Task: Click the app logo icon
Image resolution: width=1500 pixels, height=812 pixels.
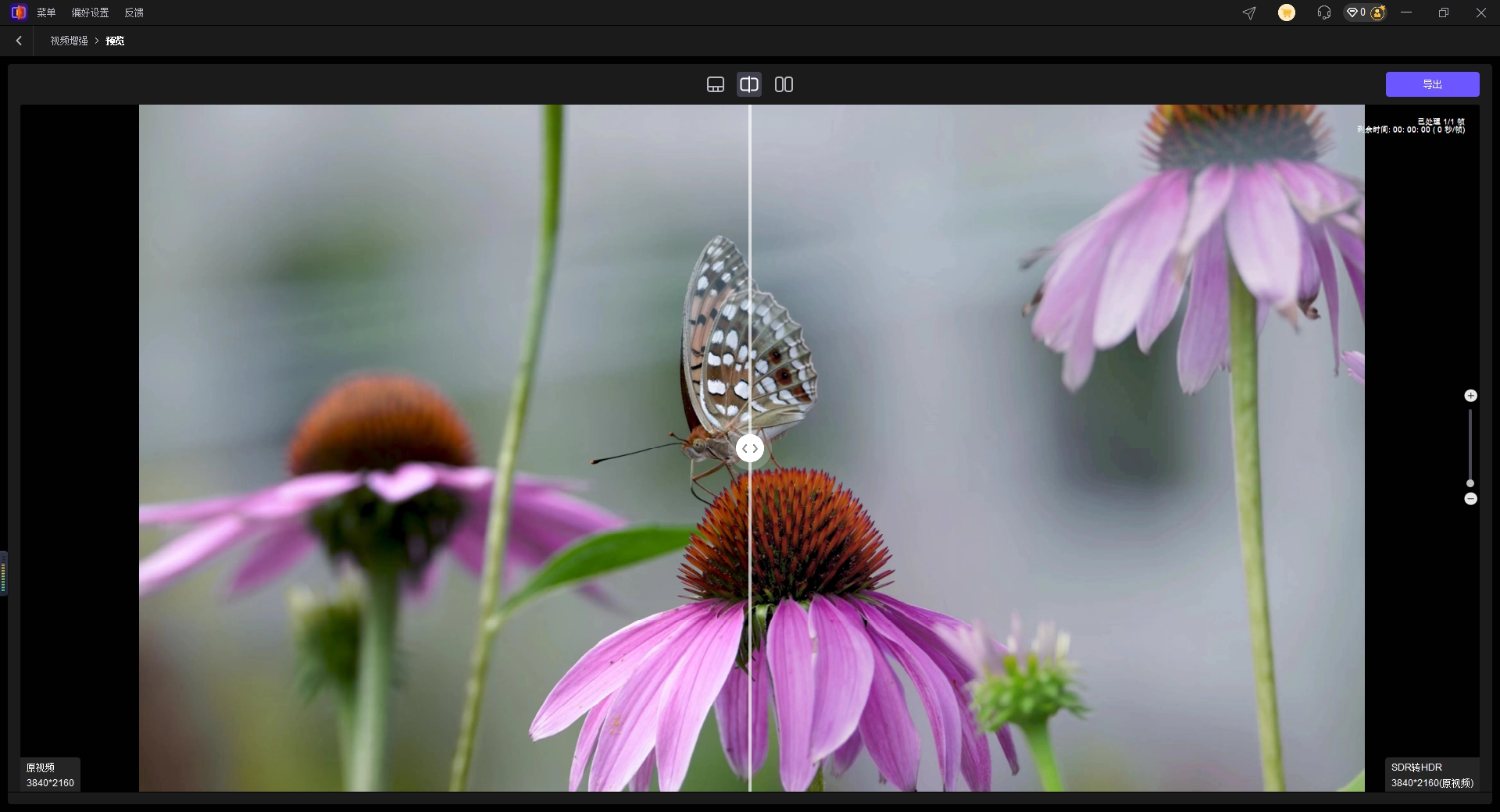Action: coord(19,12)
